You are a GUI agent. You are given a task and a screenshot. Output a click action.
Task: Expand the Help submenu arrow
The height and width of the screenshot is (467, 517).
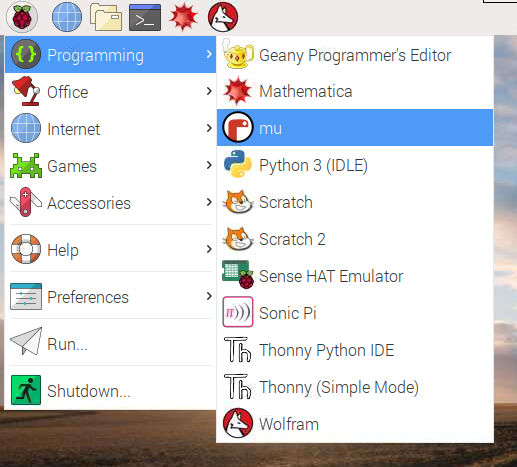pyautogui.click(x=209, y=249)
